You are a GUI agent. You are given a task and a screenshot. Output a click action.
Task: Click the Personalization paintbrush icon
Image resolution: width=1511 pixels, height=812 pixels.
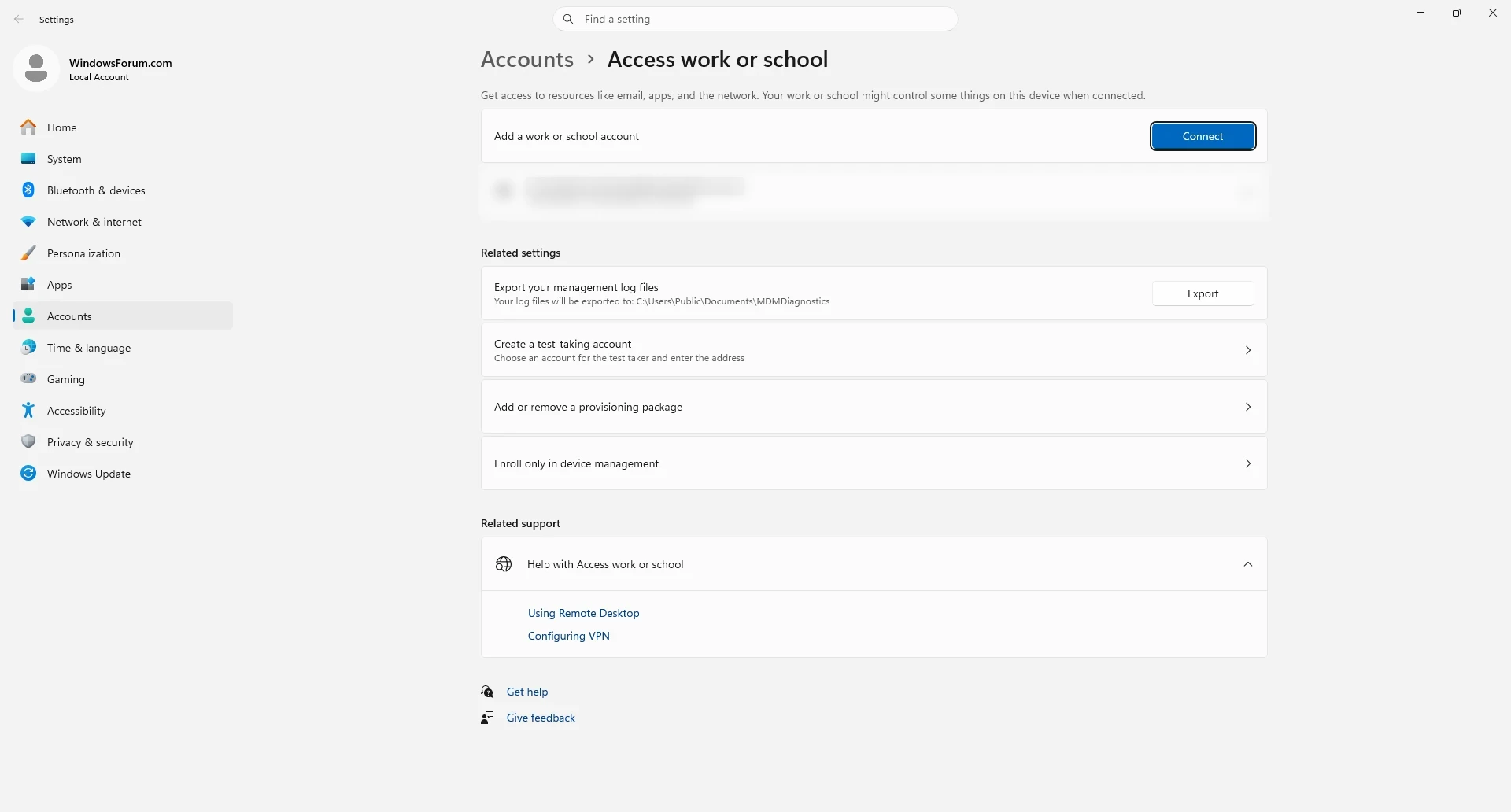28,253
